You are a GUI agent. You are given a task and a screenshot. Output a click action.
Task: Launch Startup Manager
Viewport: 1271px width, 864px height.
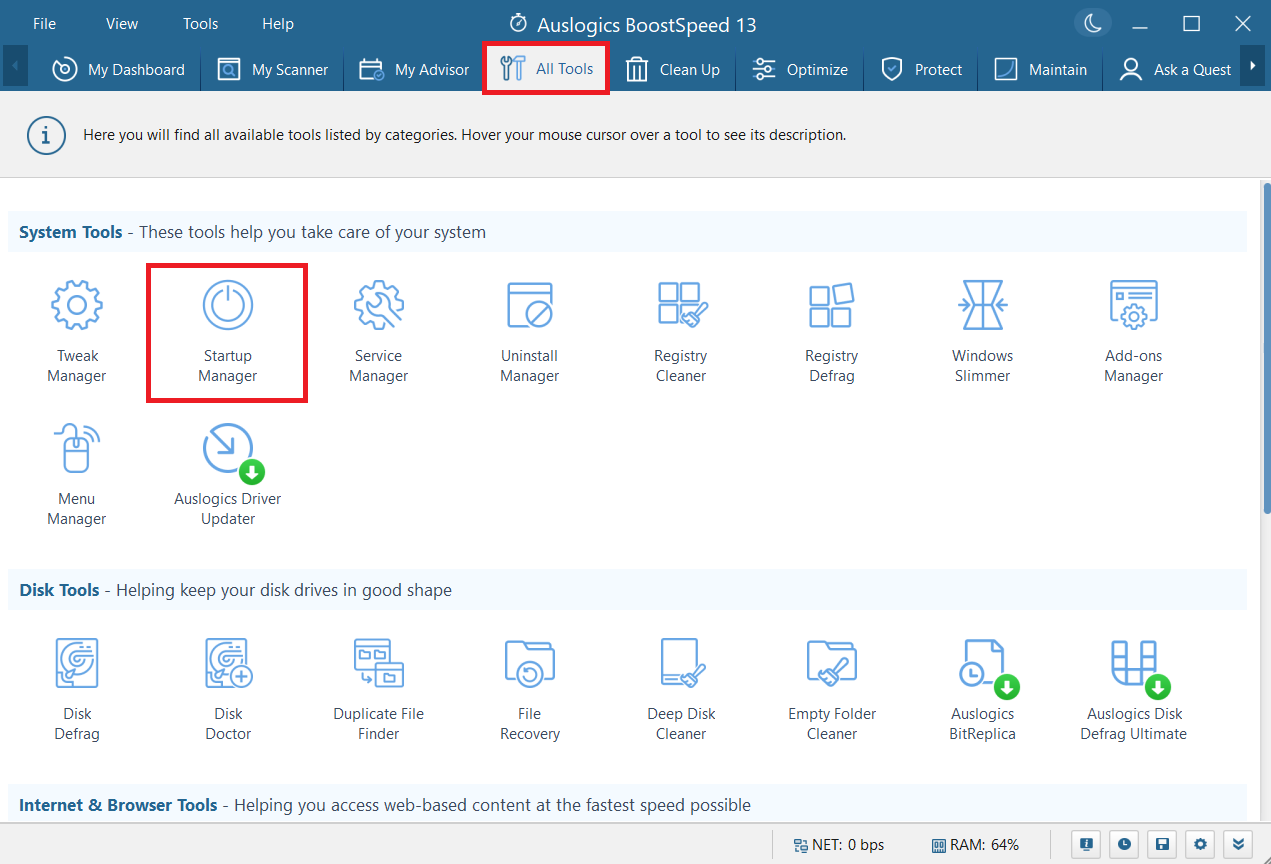click(228, 332)
